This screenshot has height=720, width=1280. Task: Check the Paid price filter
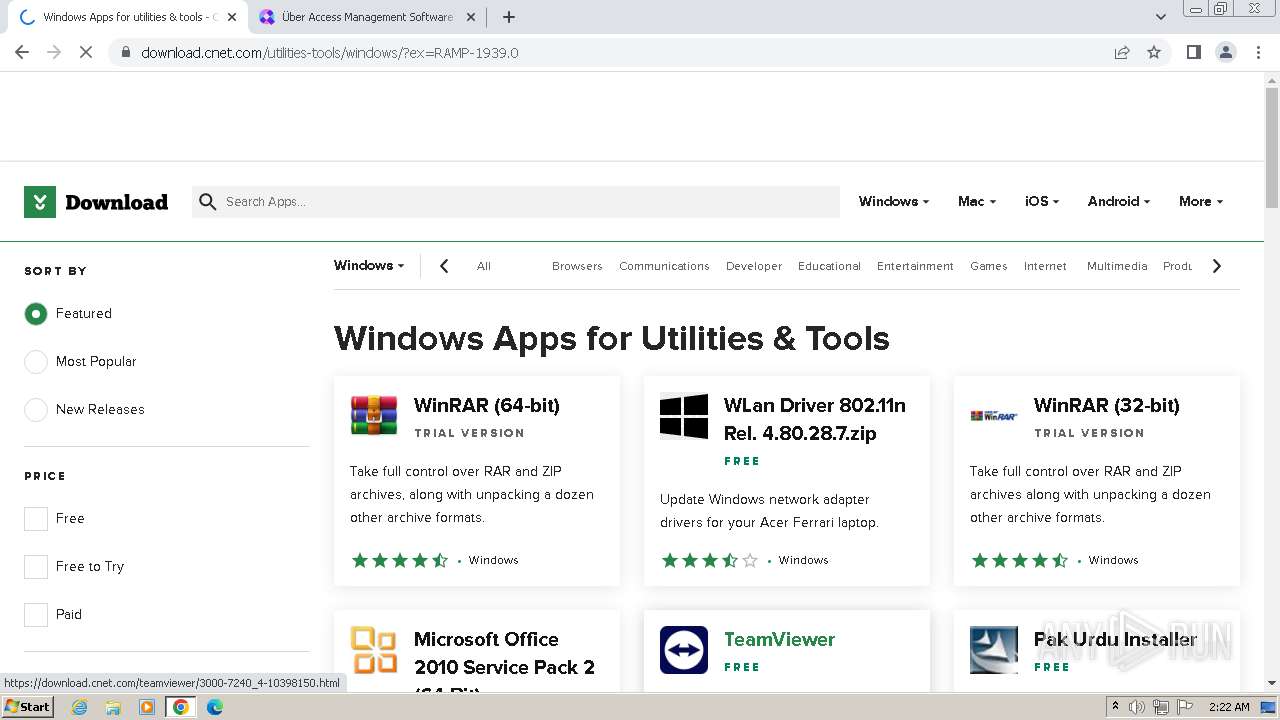36,615
